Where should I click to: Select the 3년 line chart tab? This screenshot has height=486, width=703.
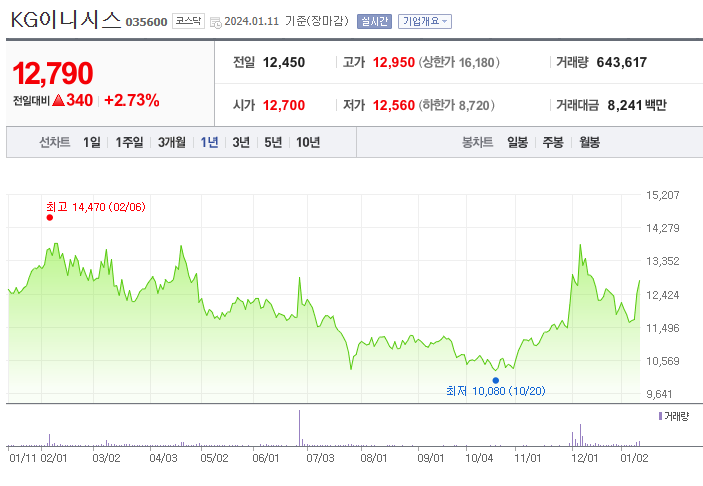tap(241, 142)
